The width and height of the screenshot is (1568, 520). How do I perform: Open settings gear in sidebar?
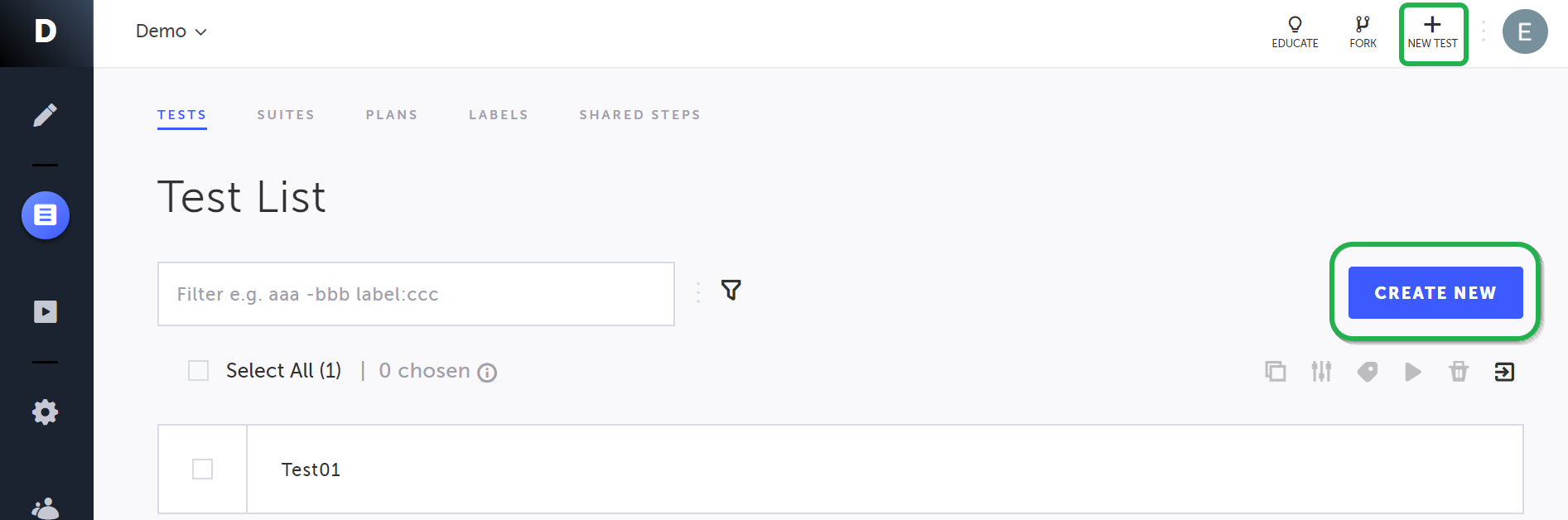coord(46,412)
